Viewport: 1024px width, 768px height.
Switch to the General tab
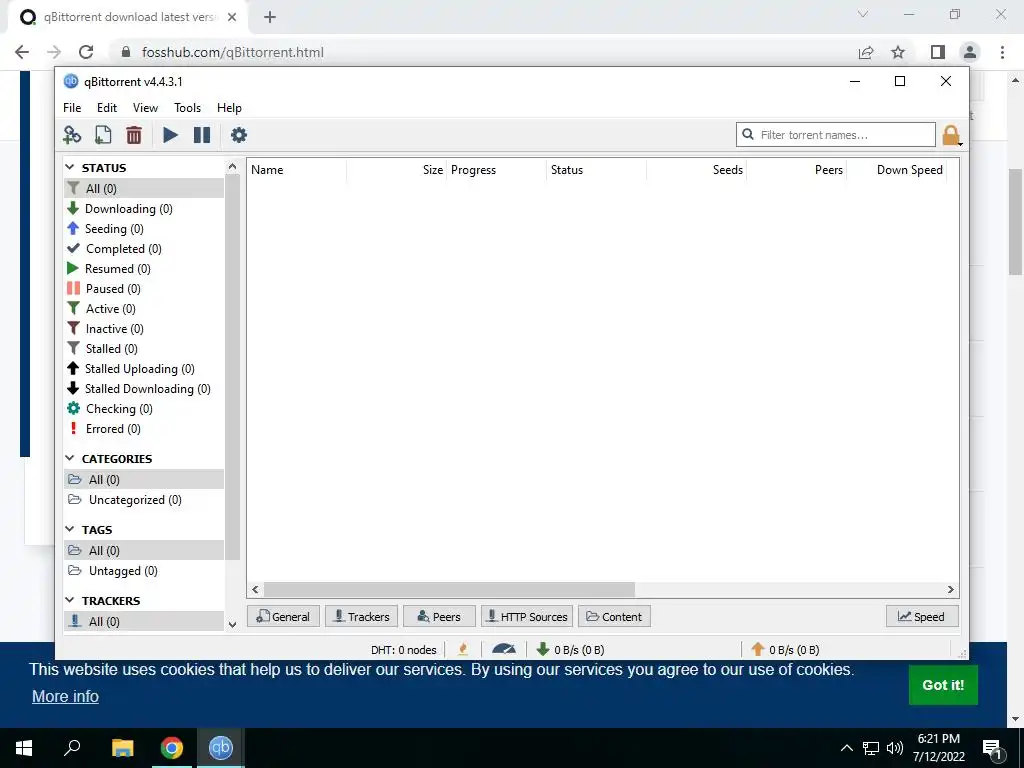pos(283,616)
